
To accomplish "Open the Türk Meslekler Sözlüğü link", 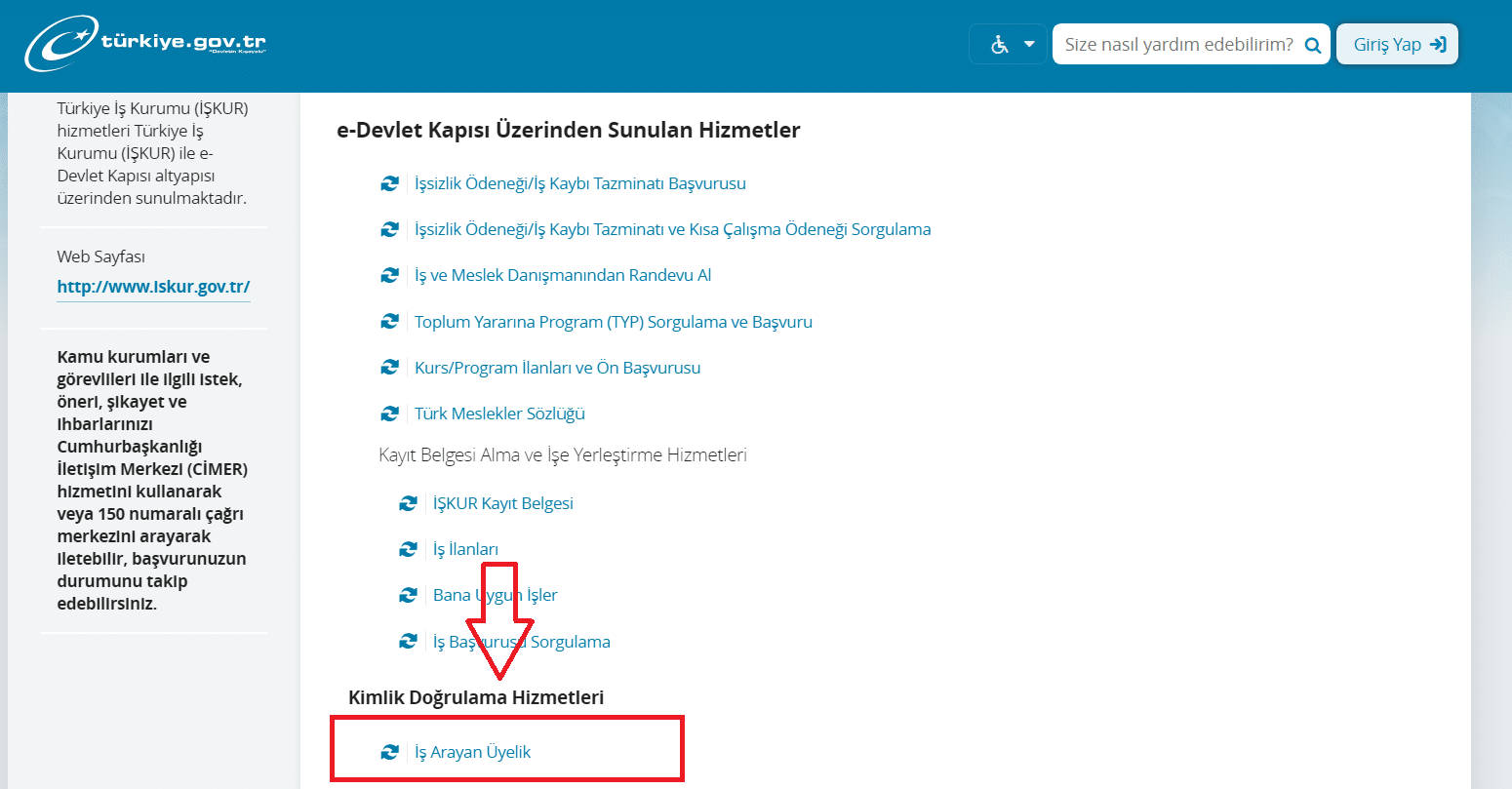I will tap(499, 414).
